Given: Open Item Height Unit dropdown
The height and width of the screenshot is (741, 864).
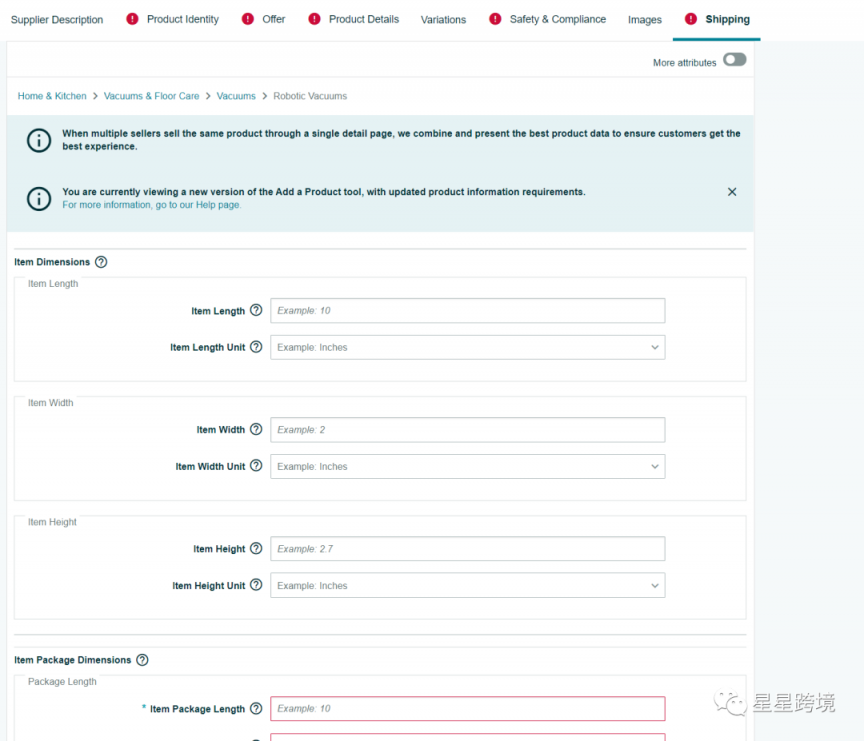Looking at the screenshot, I should click(x=467, y=585).
